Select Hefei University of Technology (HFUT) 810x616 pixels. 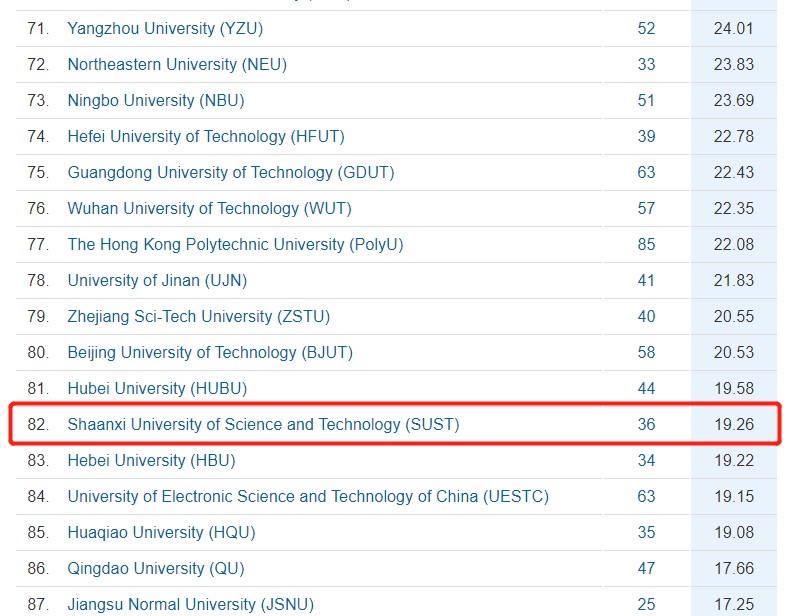tap(206, 136)
